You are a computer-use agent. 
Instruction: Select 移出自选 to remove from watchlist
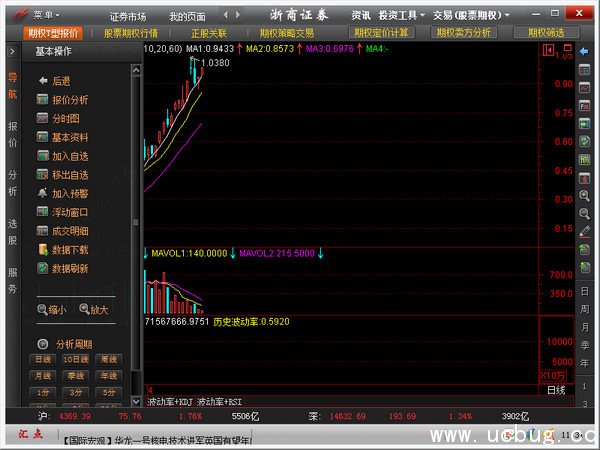pos(62,175)
